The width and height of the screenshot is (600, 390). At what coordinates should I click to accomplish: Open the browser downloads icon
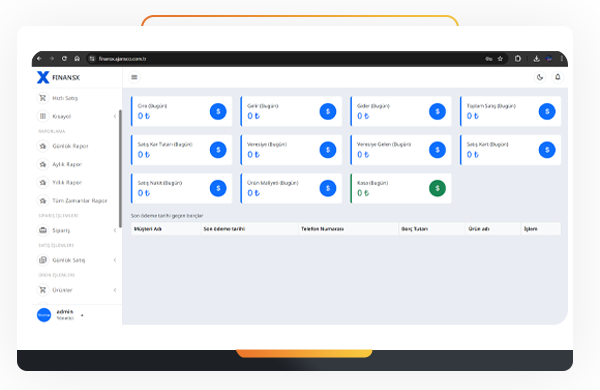click(536, 59)
